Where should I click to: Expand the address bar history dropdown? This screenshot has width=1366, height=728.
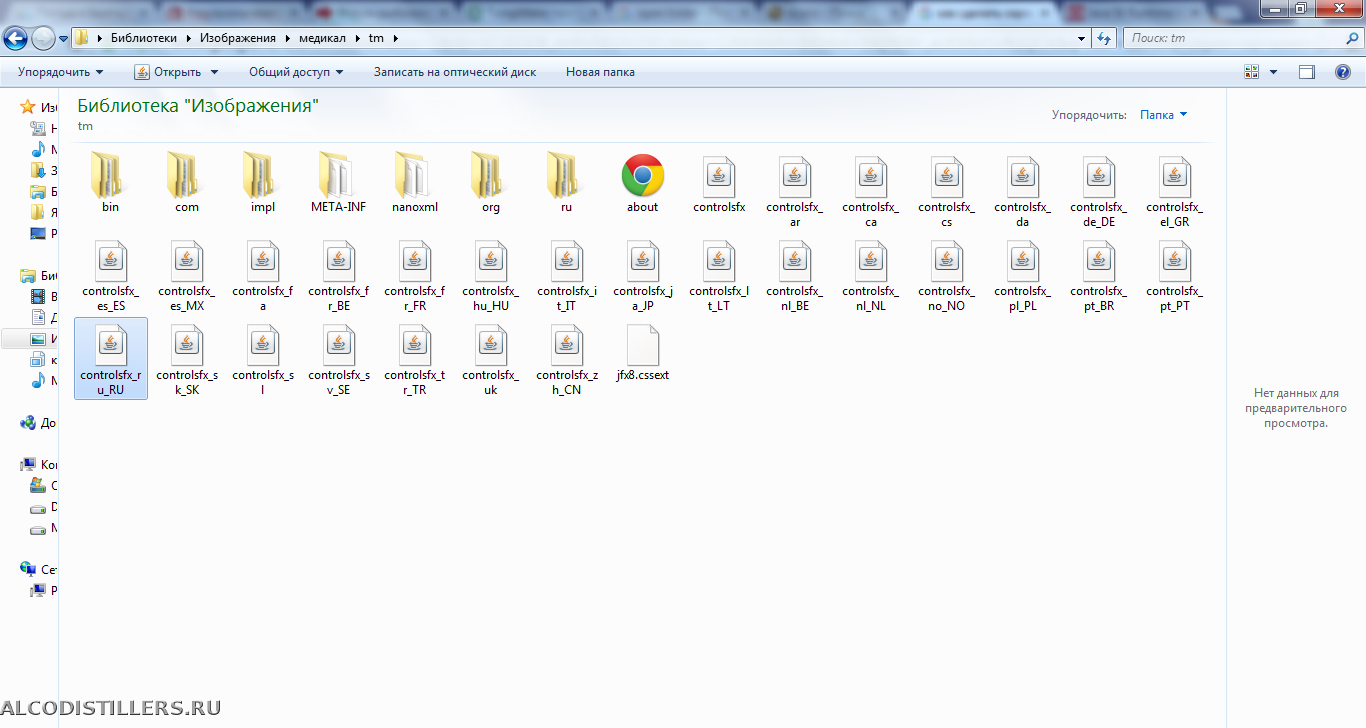pos(1081,39)
